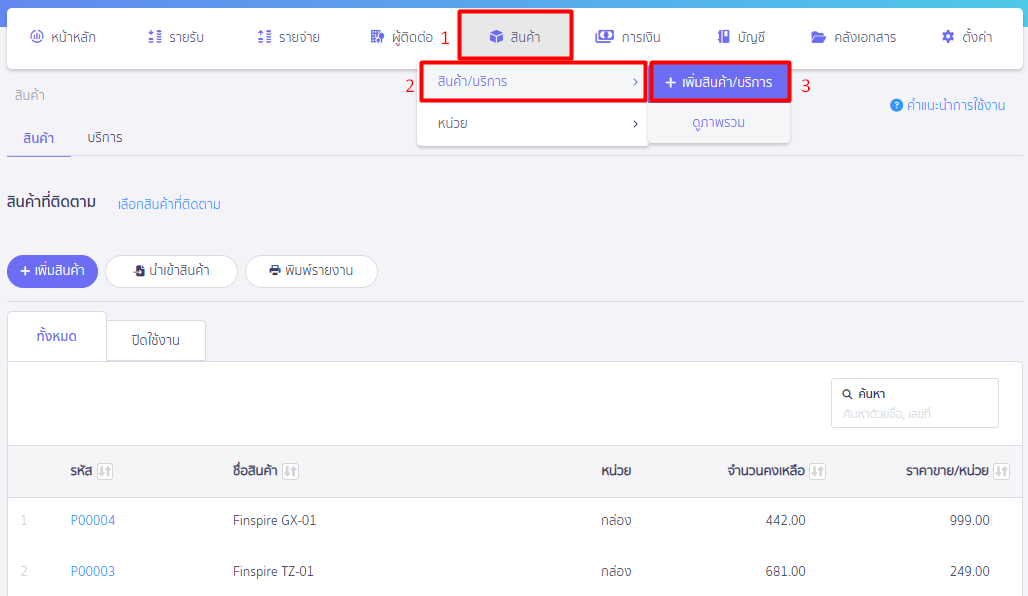Click sort icon next to จำนวนคงเหลือ

817,471
